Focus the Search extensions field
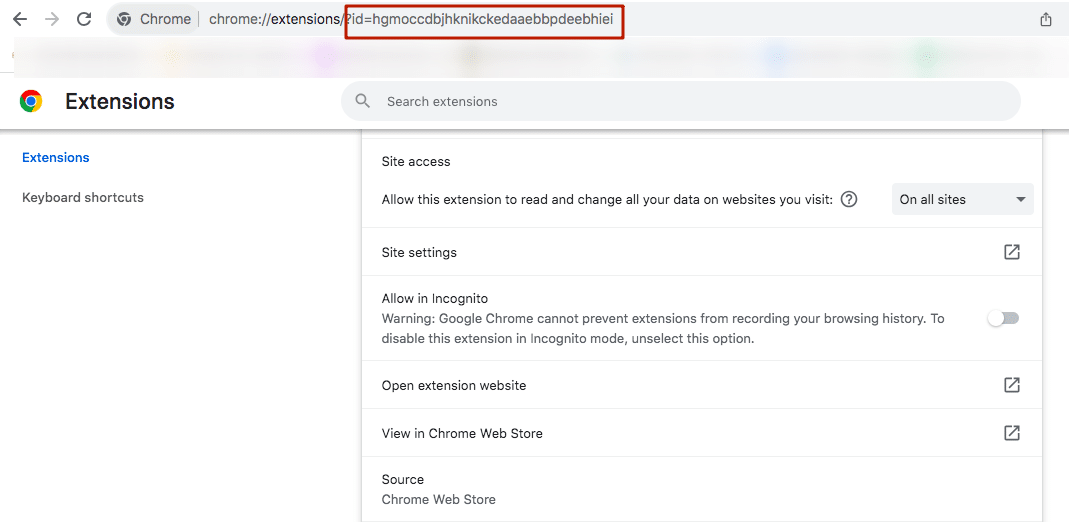This screenshot has width=1069, height=522. click(x=690, y=101)
